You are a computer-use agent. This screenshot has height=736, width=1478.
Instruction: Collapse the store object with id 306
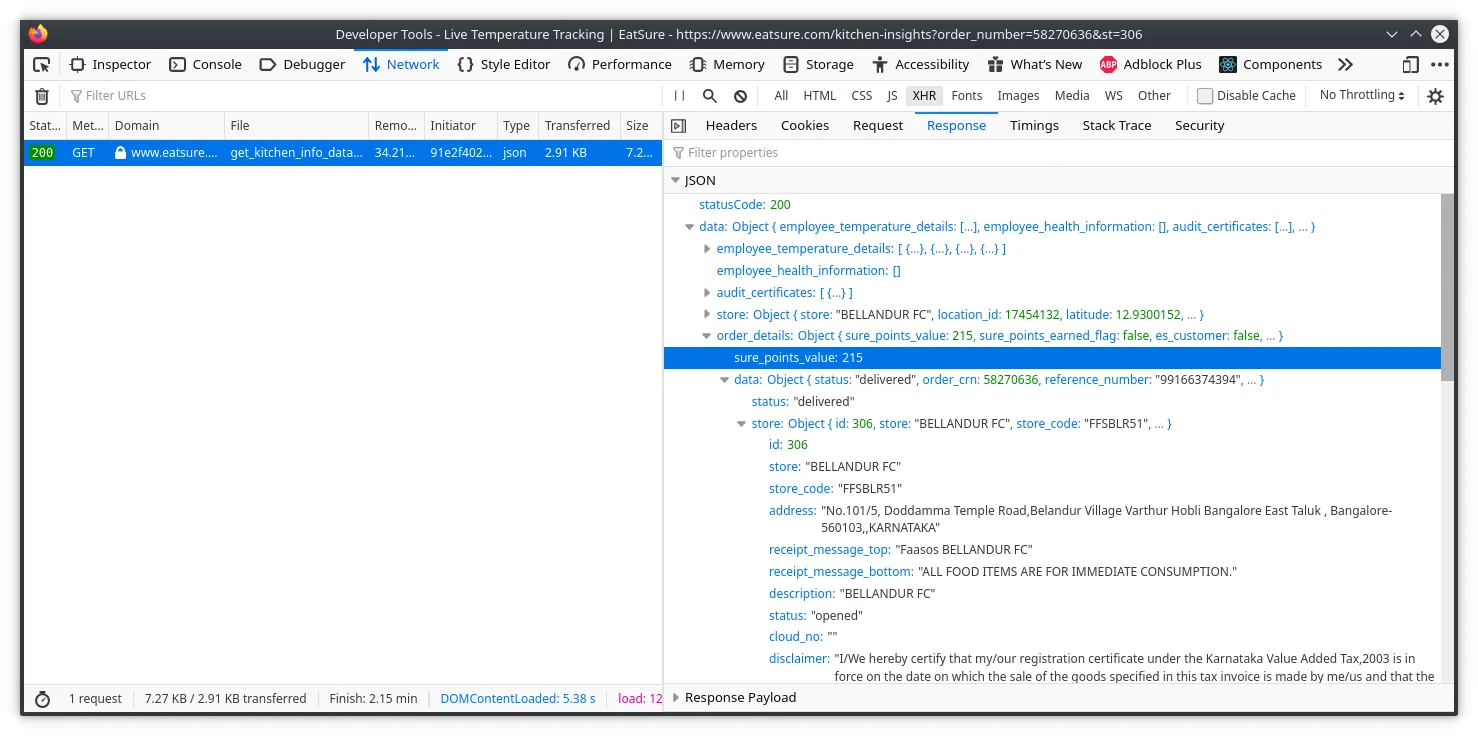(743, 424)
